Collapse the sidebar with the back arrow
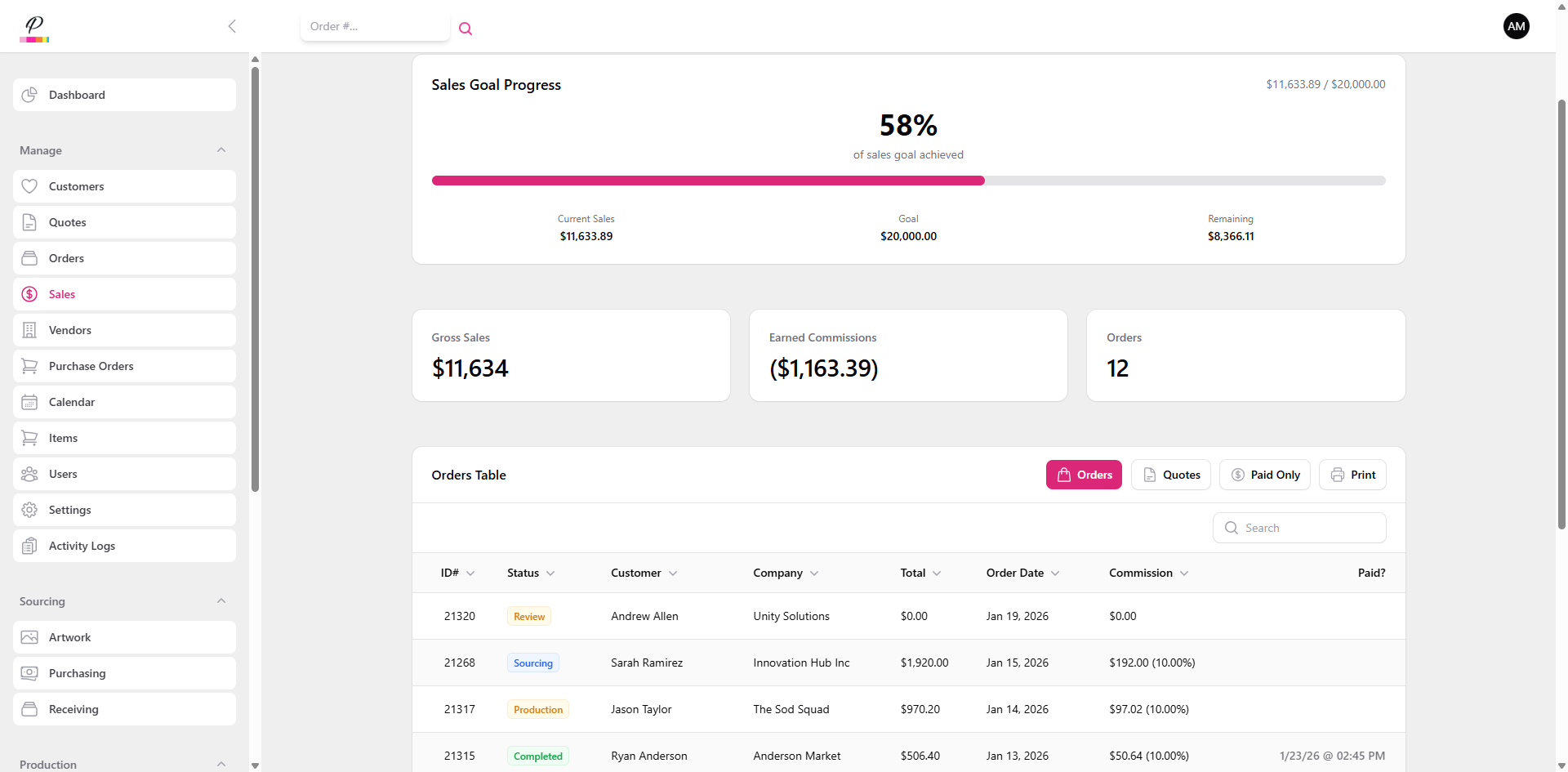The width and height of the screenshot is (1568, 772). [232, 26]
